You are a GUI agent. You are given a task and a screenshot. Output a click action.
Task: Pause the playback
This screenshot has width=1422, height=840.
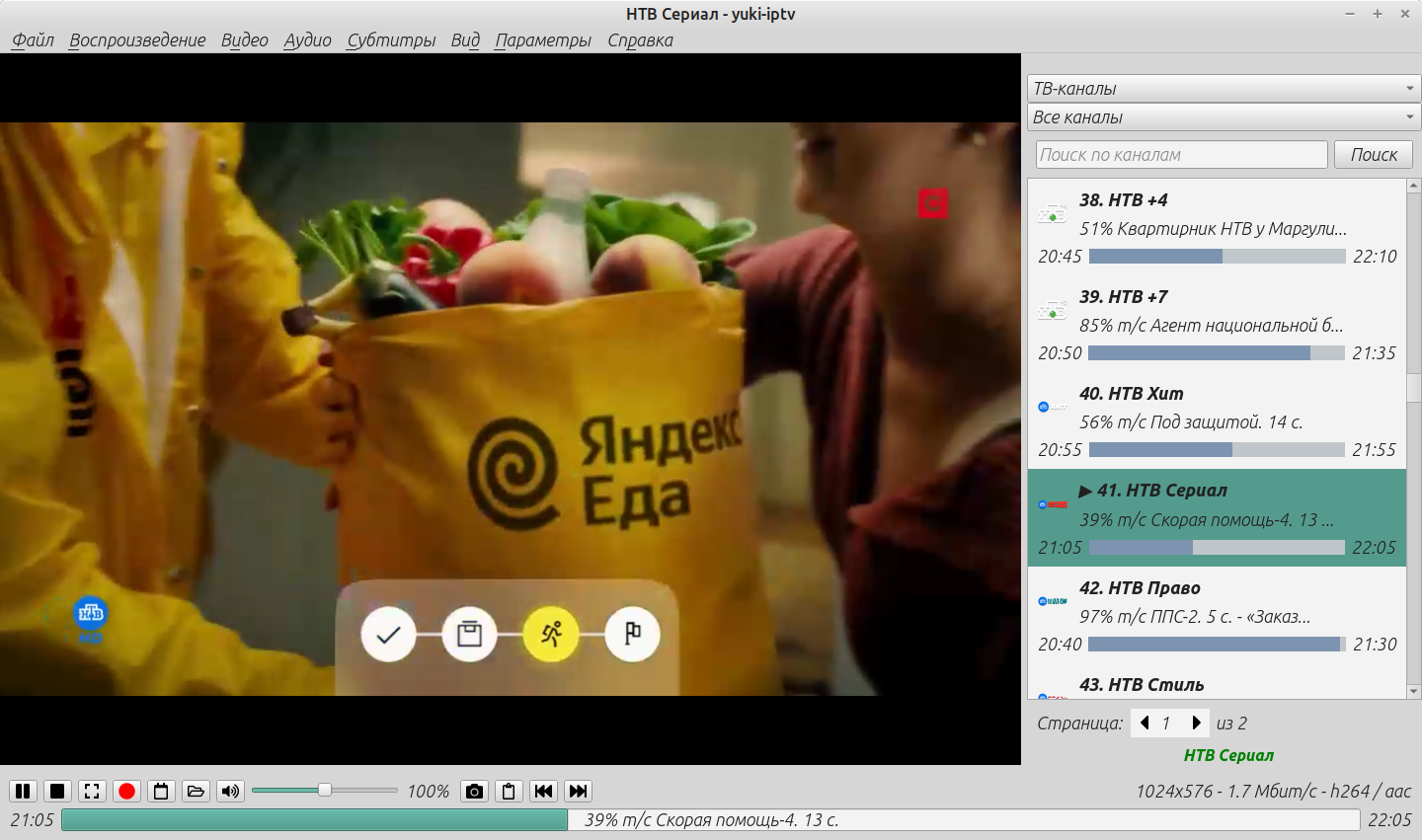23,791
